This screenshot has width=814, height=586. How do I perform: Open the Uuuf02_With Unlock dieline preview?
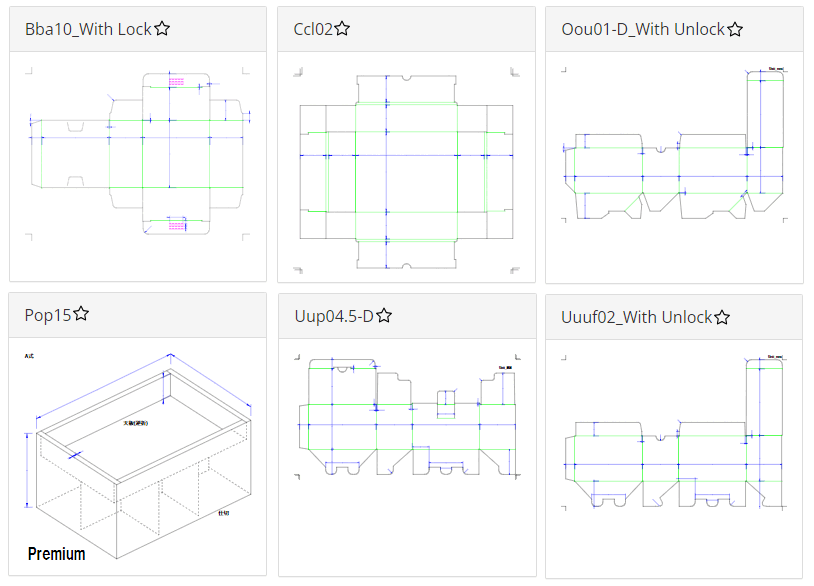pos(675,433)
